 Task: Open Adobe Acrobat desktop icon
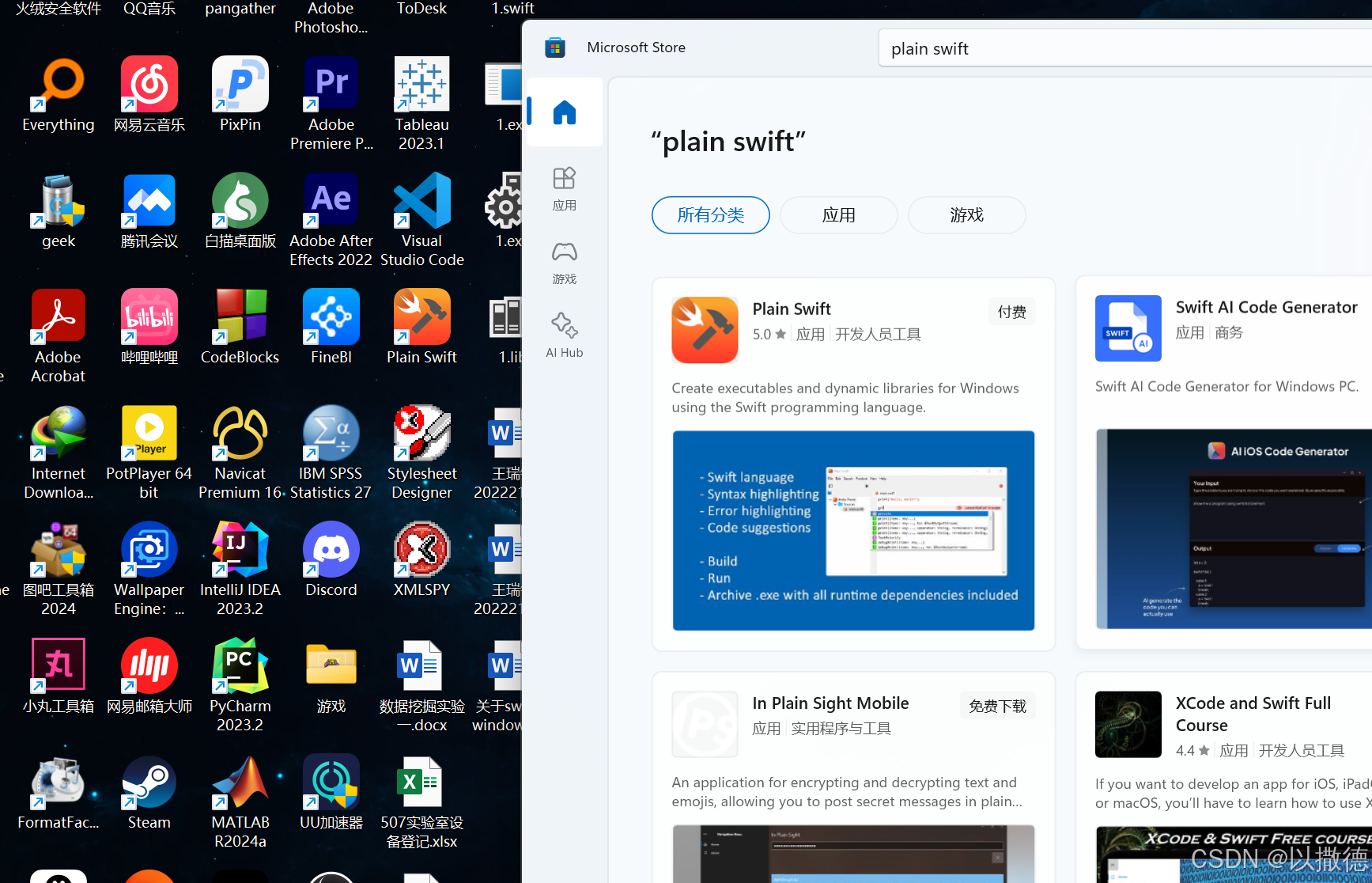59,336
